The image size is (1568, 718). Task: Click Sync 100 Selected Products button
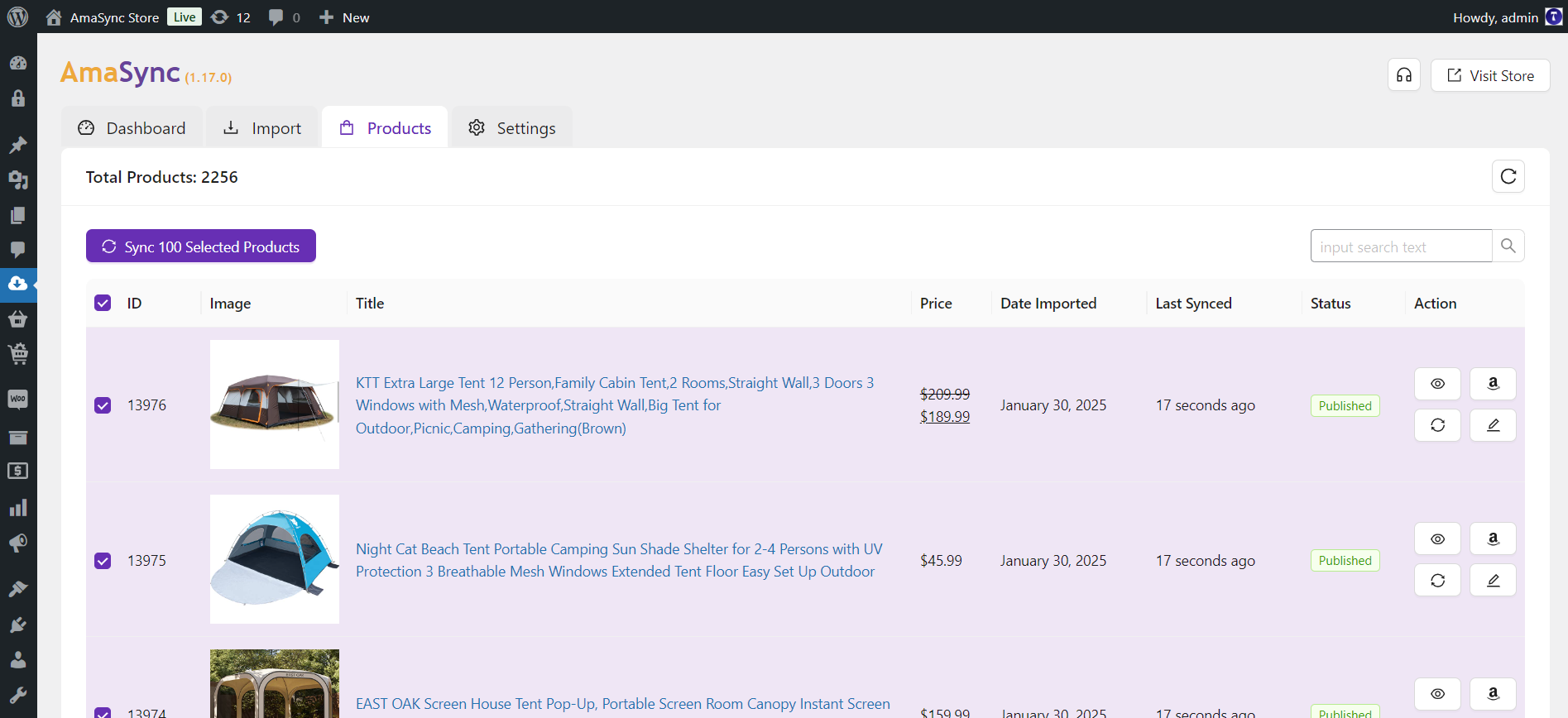click(201, 247)
